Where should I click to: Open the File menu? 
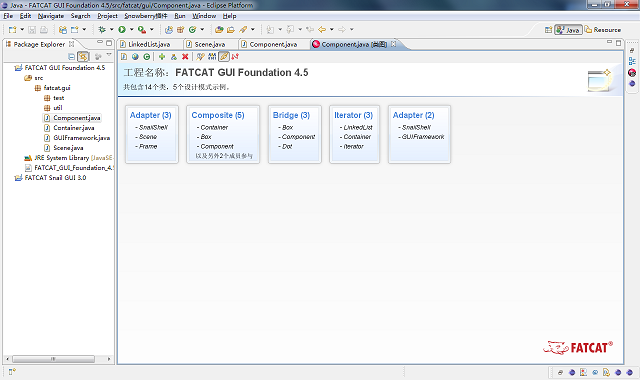(x=8, y=16)
